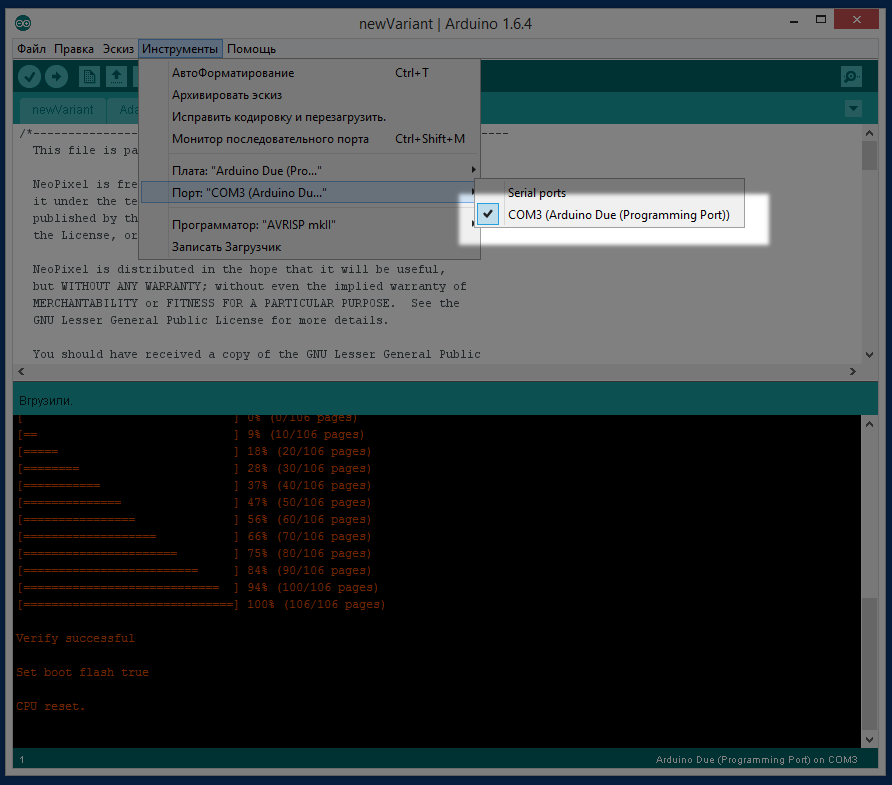The image size is (892, 785).
Task: Close the Инструменты menu
Action: pyautogui.click(x=180, y=49)
